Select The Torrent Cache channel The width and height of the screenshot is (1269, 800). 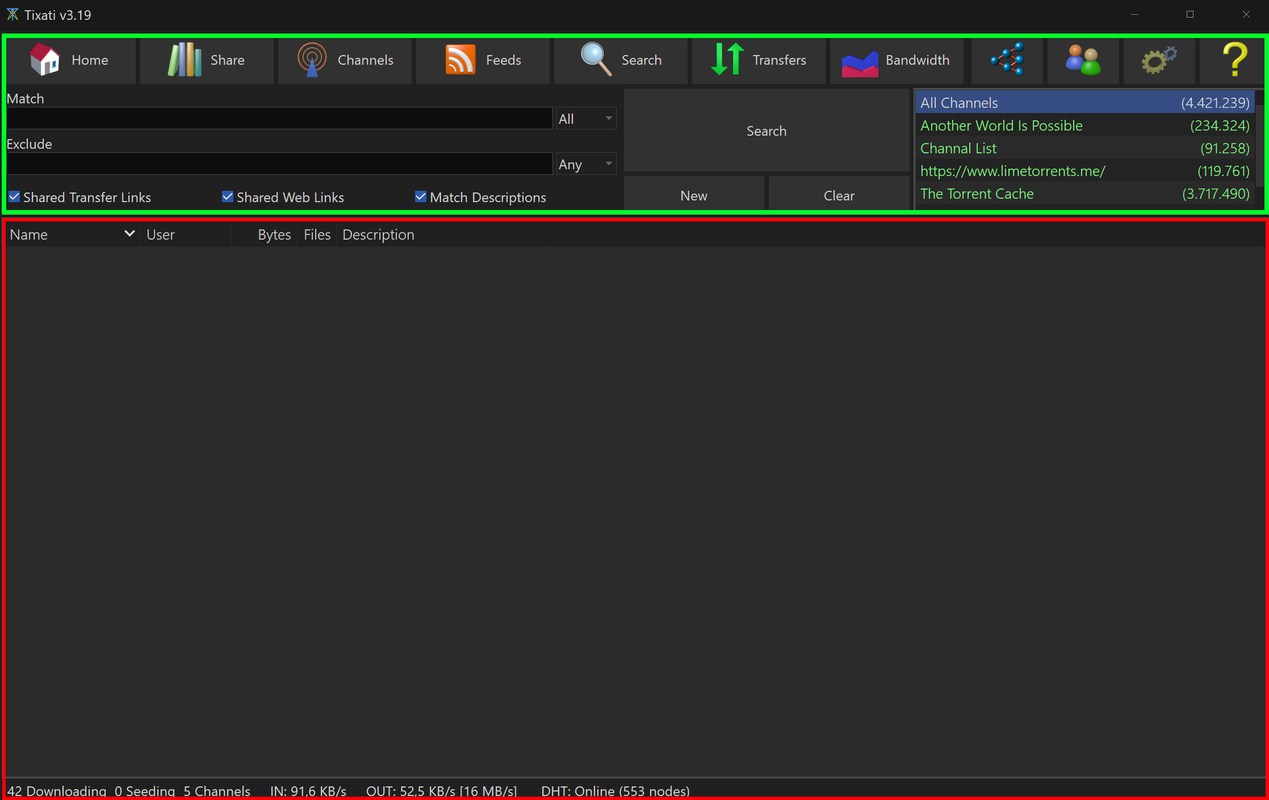tap(1085, 194)
